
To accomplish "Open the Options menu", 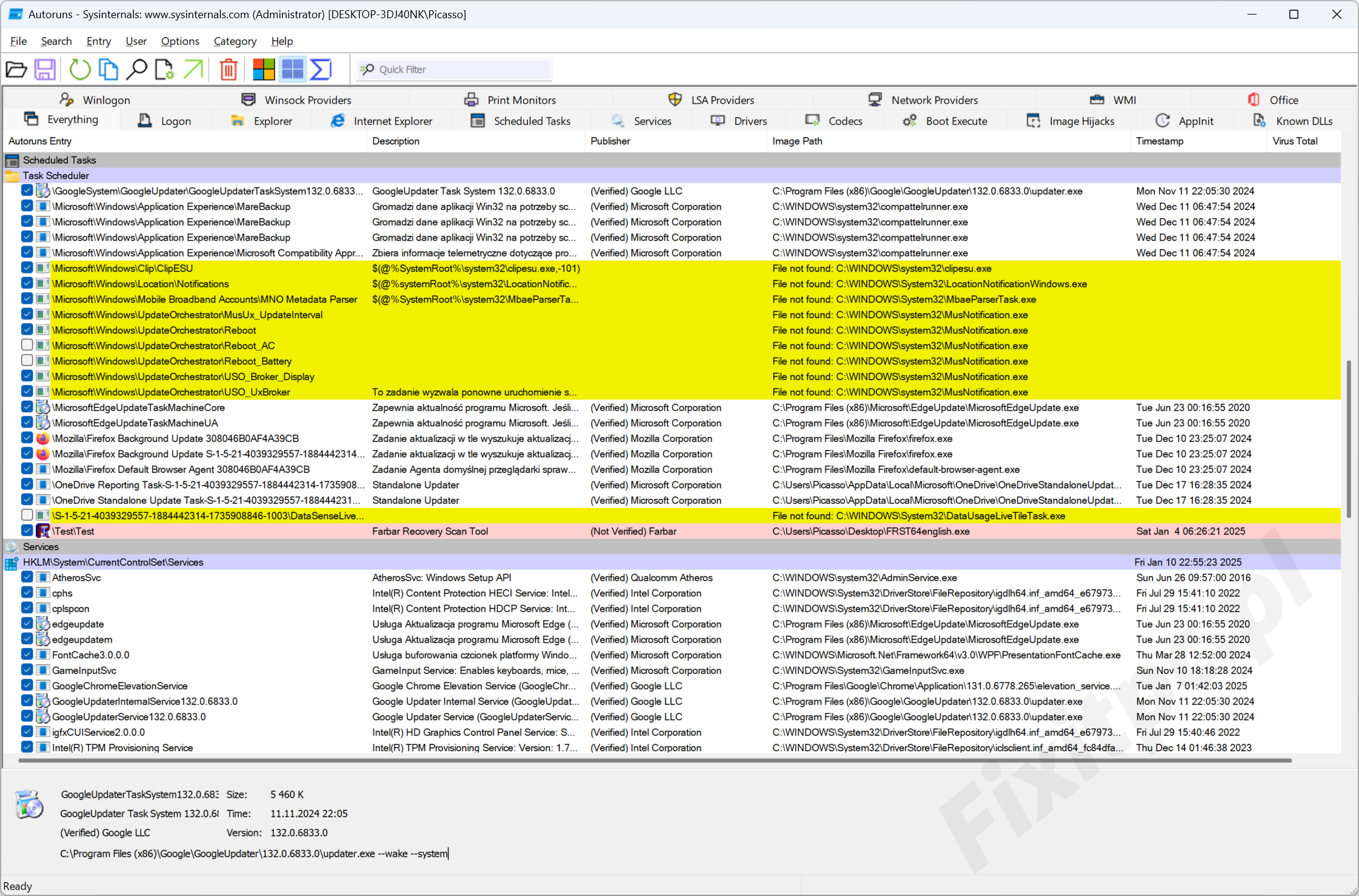I will 180,41.
